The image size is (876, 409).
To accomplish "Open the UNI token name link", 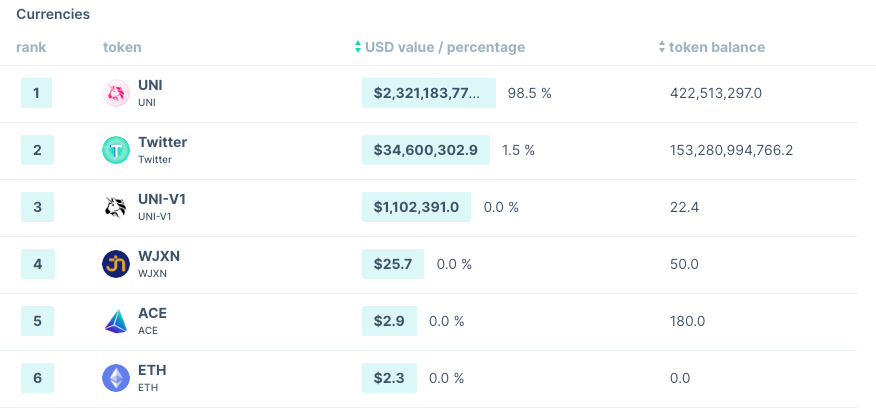I will pos(150,86).
